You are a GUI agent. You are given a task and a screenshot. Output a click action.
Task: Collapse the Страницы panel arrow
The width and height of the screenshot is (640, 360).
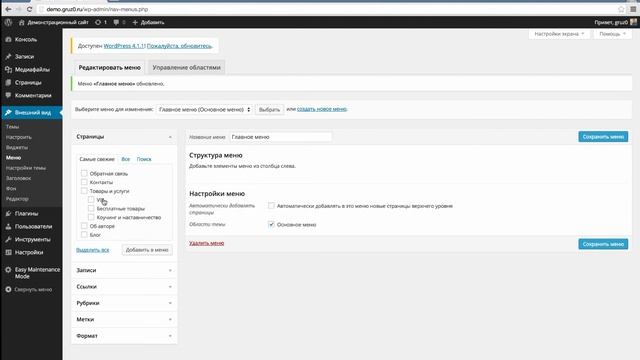click(170, 137)
